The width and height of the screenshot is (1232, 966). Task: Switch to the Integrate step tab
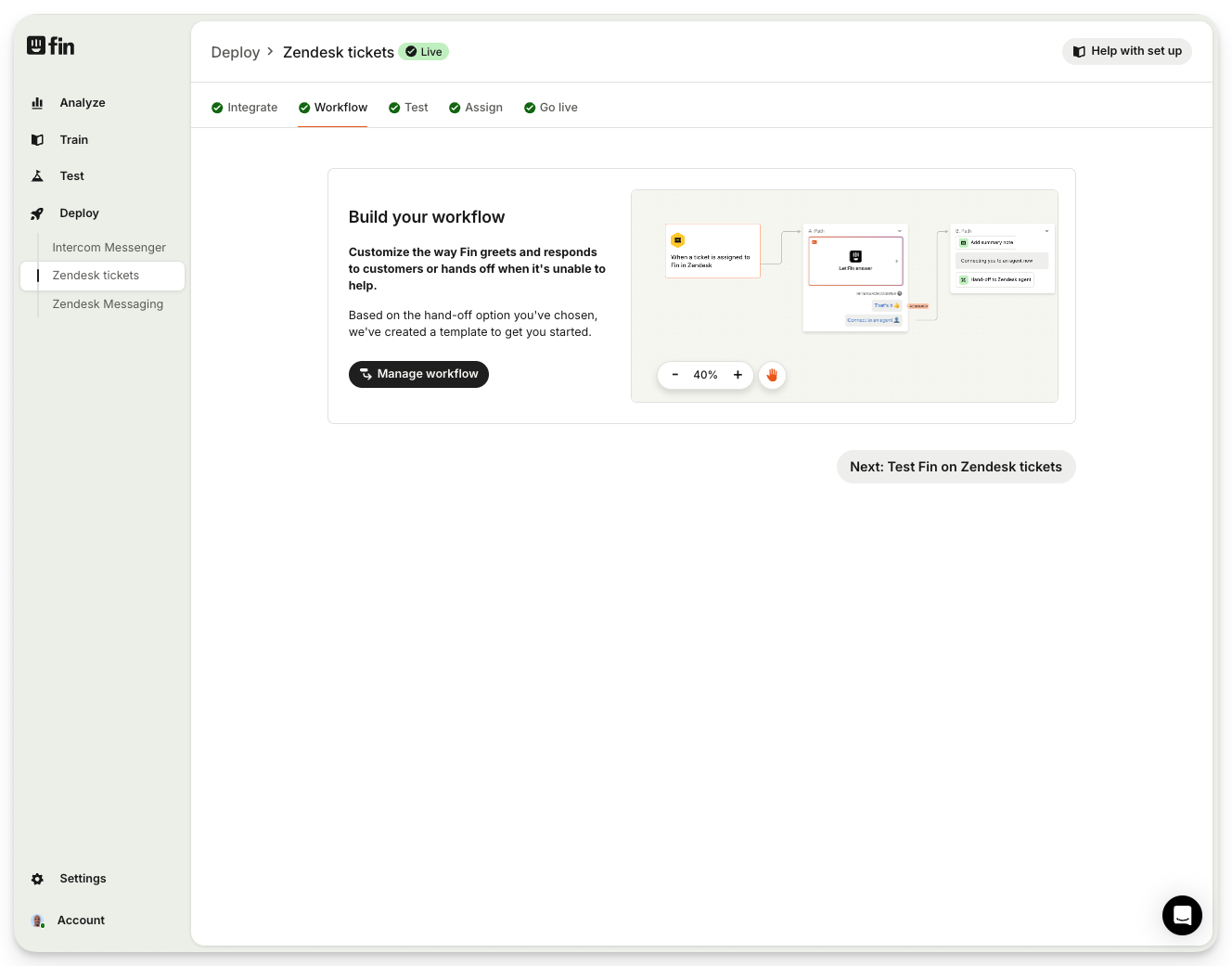[245, 108]
